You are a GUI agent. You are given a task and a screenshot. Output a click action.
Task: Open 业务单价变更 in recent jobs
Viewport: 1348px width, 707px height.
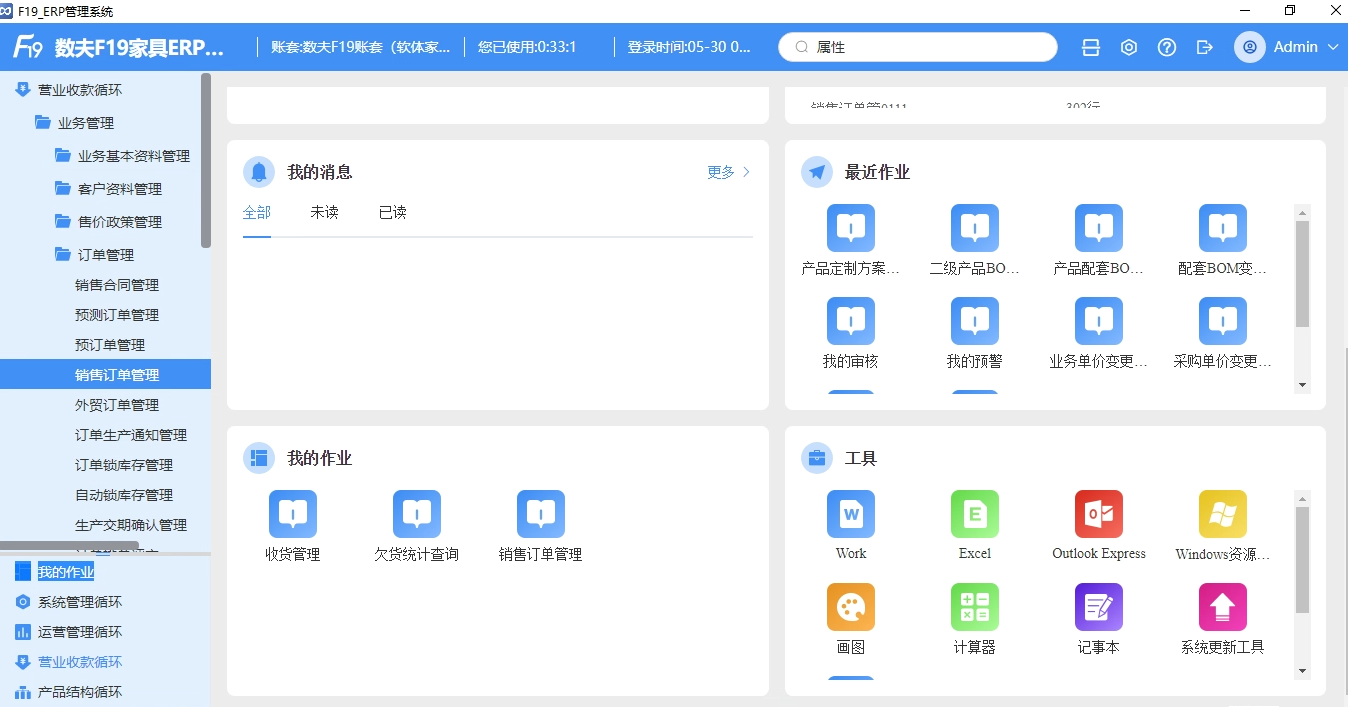pyautogui.click(x=1099, y=321)
